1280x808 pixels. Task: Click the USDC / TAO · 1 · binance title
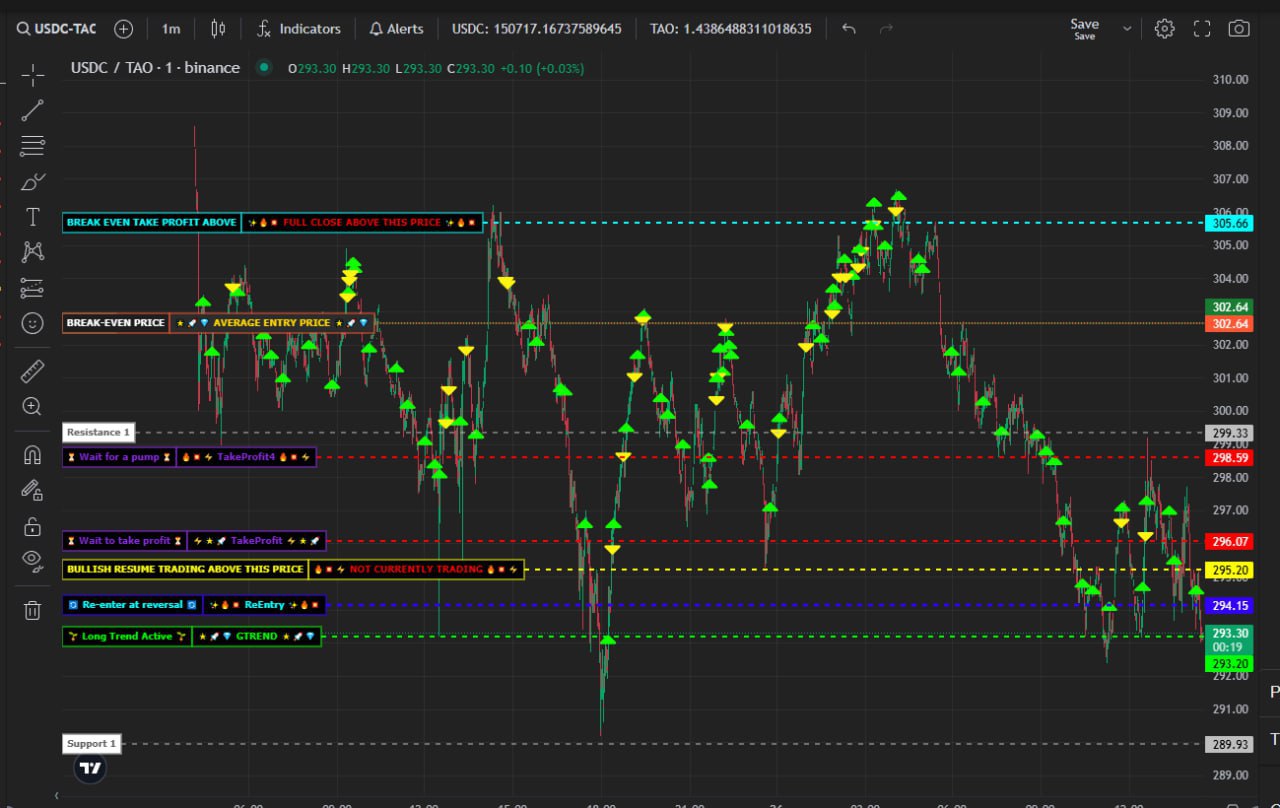coord(155,68)
